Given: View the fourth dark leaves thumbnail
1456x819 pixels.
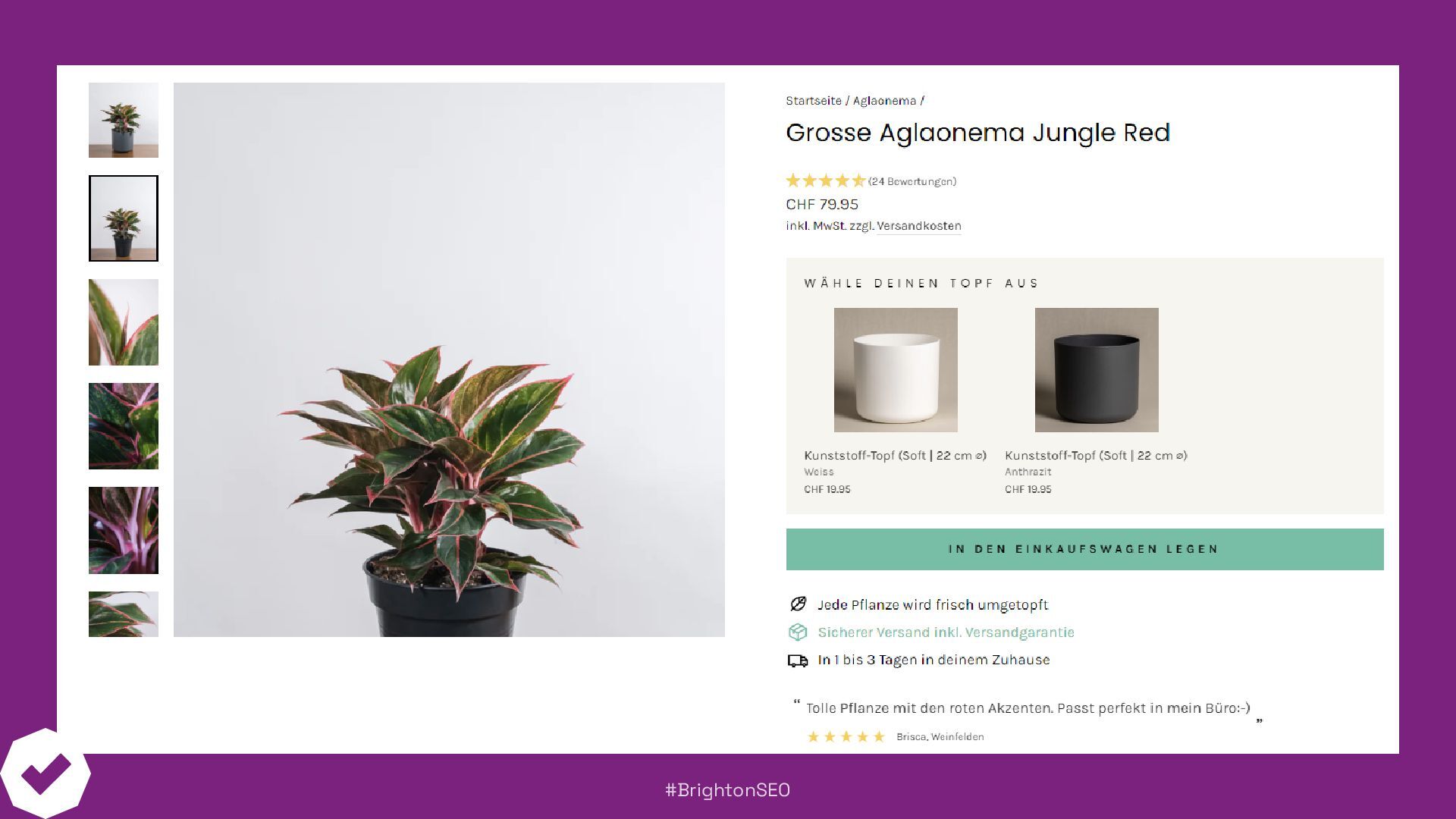Looking at the screenshot, I should coord(124,426).
